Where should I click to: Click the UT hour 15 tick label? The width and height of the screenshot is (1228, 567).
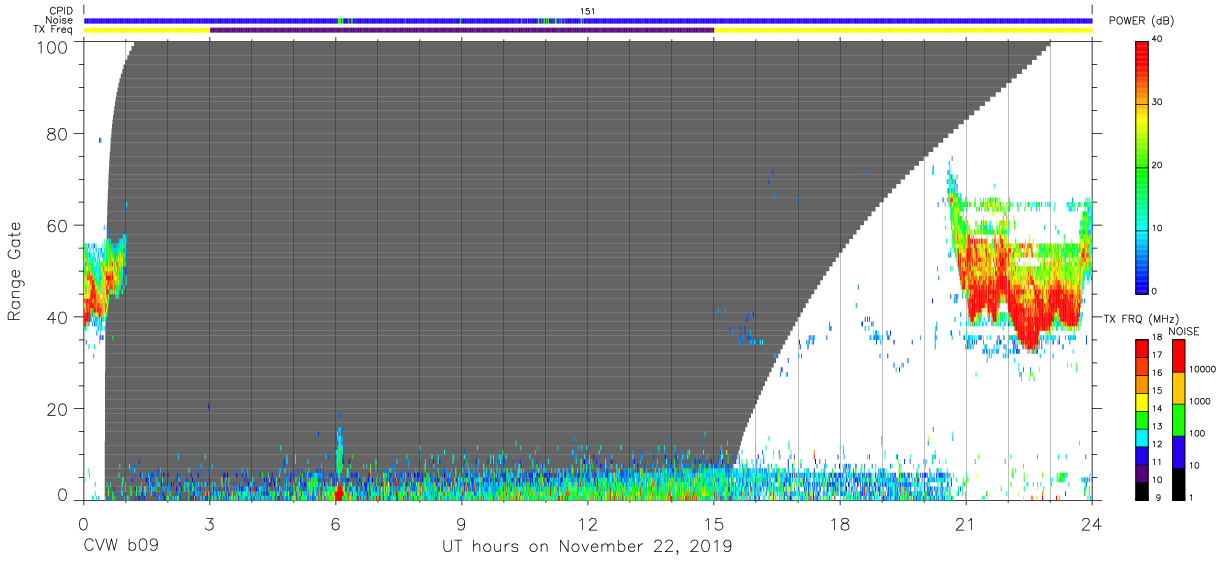point(714,523)
